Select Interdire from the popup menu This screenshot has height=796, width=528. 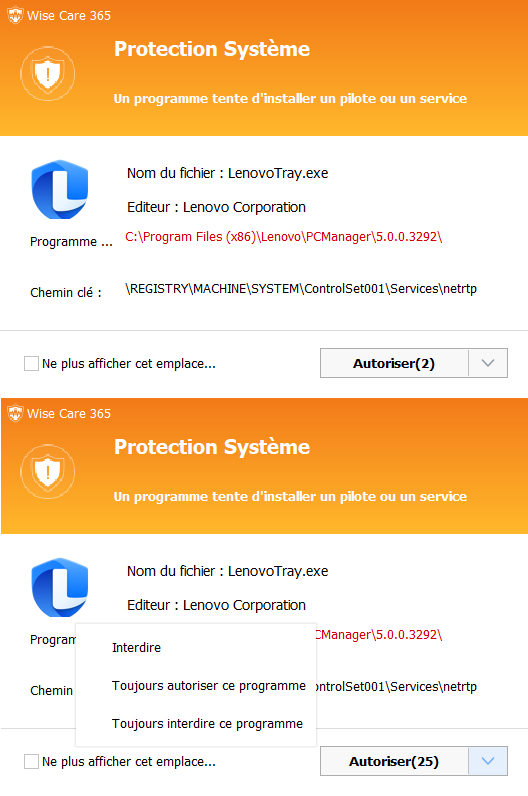tap(137, 648)
